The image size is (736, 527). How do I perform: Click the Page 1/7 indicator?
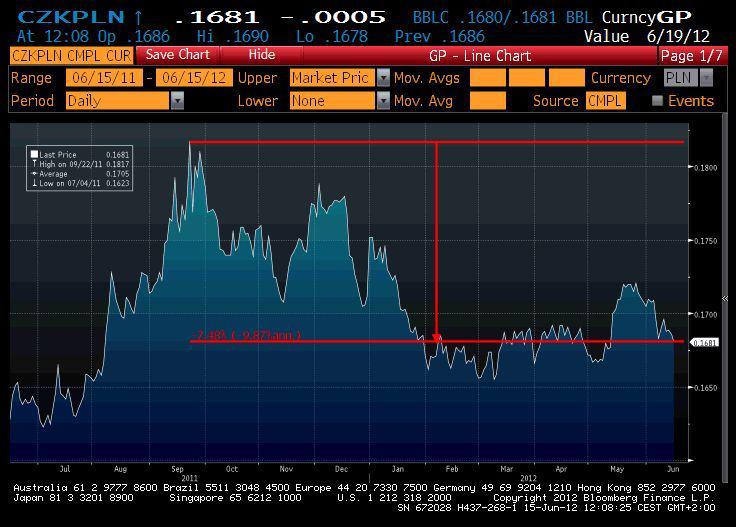point(691,55)
